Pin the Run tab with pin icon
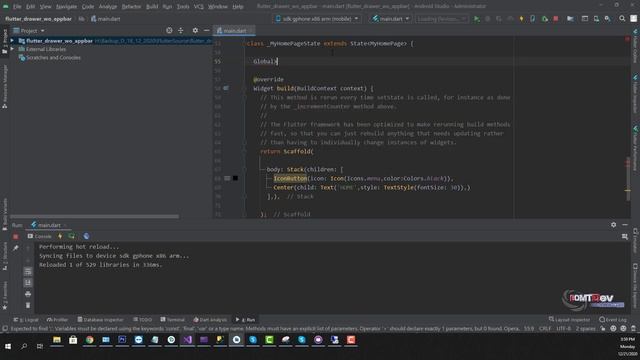 pyautogui.click(x=16, y=248)
